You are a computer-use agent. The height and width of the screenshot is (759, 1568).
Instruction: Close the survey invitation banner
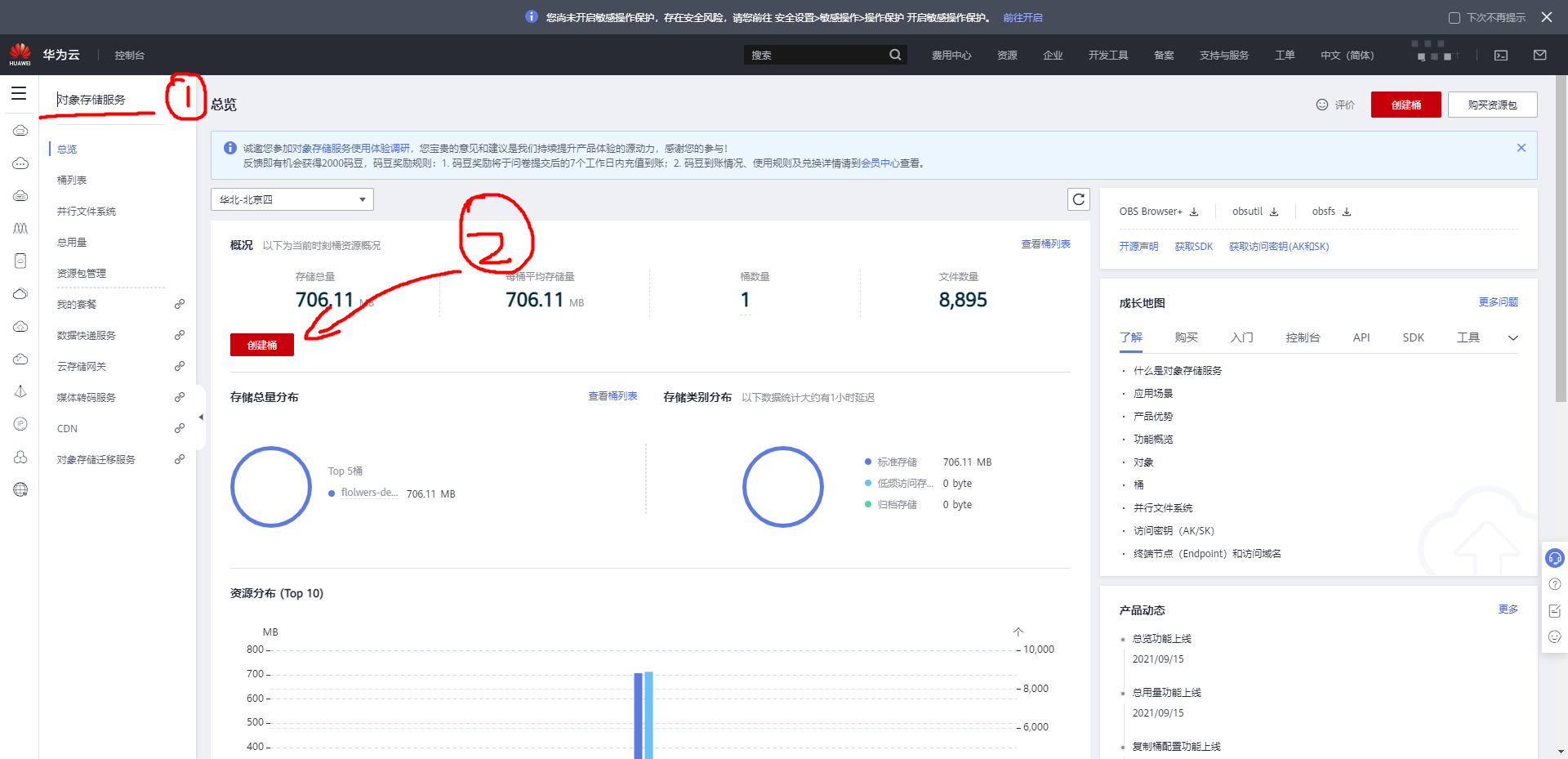pos(1521,148)
